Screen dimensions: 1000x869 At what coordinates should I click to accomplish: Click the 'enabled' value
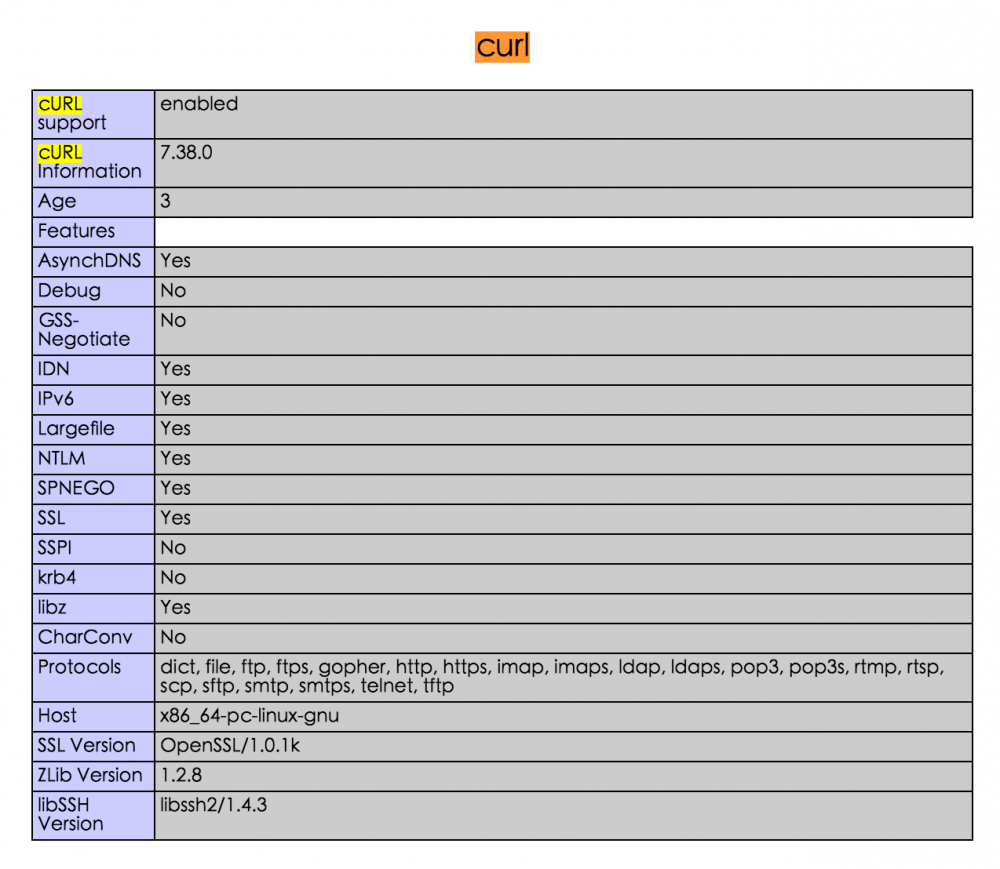[x=199, y=104]
